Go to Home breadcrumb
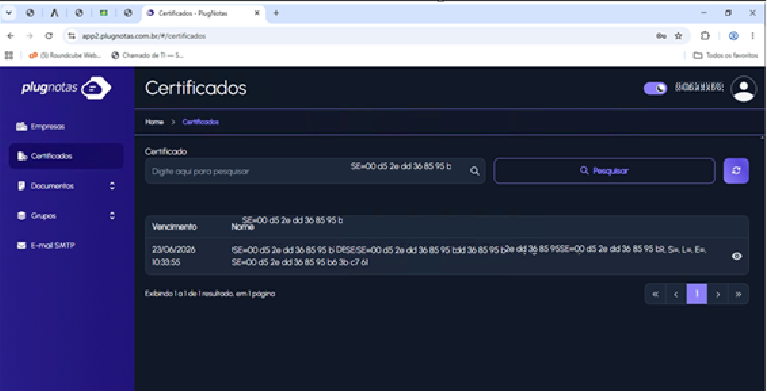 coord(155,122)
